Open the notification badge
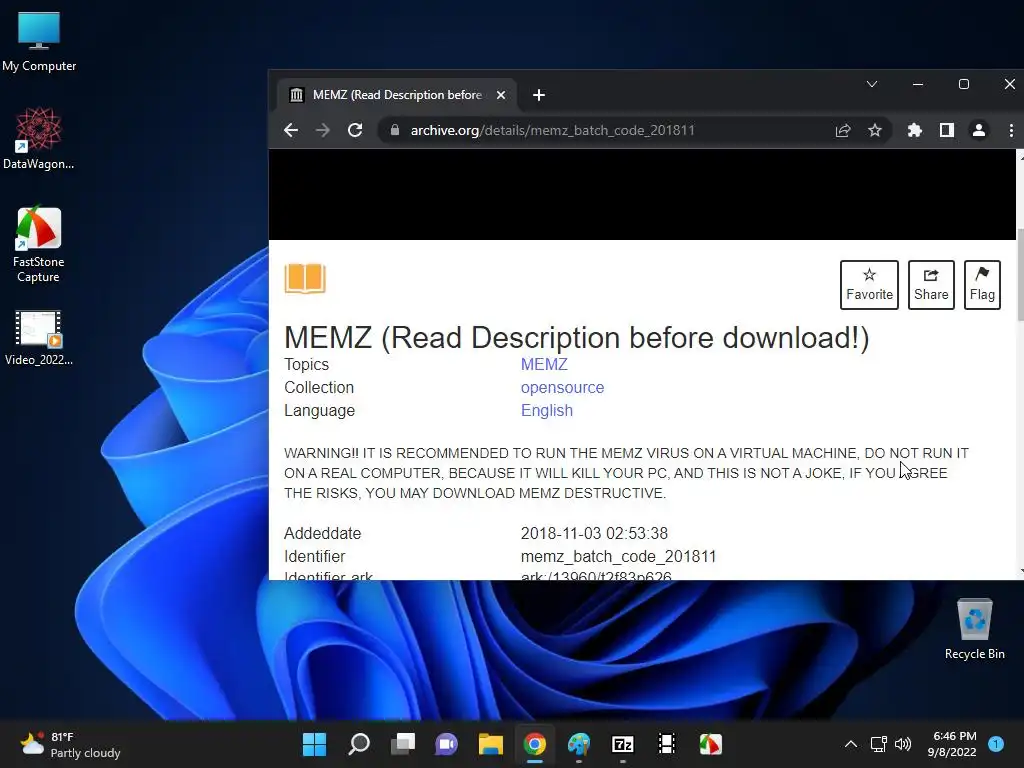This screenshot has width=1024, height=768. [996, 744]
